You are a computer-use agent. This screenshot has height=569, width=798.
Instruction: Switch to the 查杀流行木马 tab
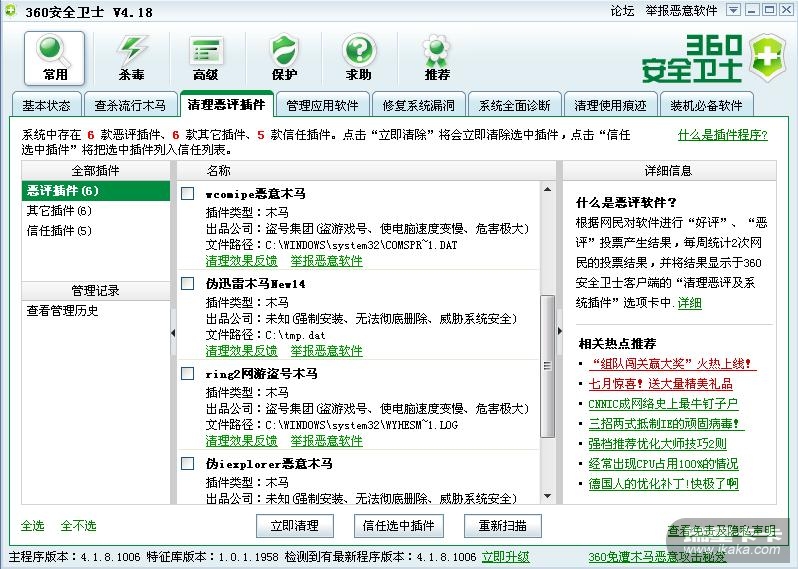130,105
